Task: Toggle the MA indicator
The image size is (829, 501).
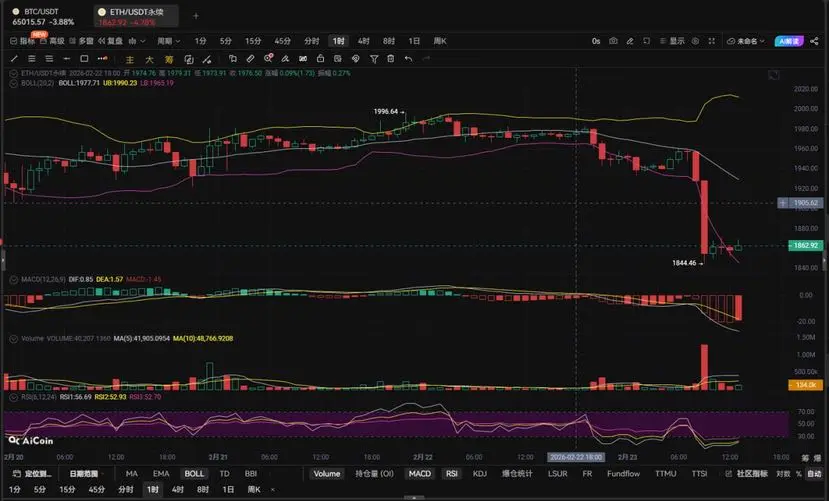Action: (132, 474)
